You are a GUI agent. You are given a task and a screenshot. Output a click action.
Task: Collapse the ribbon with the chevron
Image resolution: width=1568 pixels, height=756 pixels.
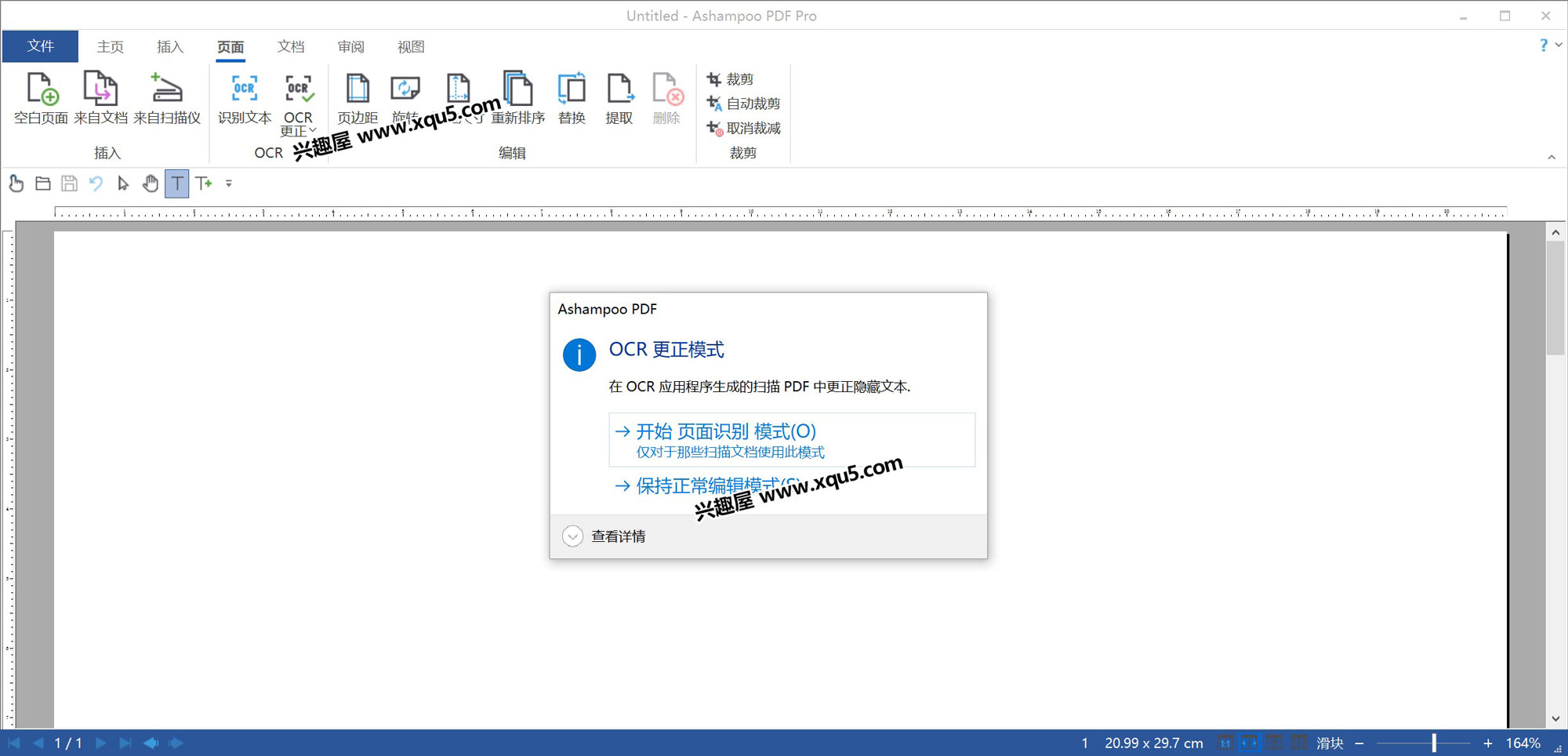(1552, 157)
